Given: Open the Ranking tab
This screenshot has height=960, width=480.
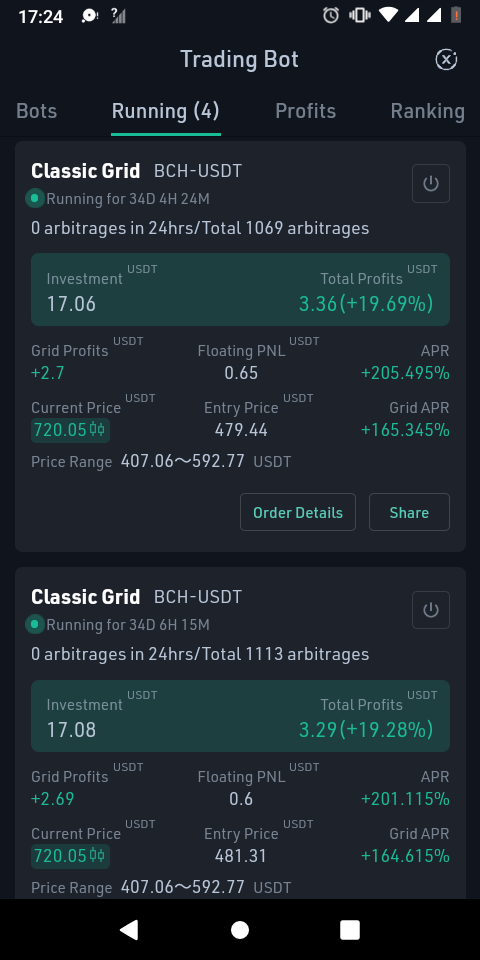Looking at the screenshot, I should tap(427, 111).
